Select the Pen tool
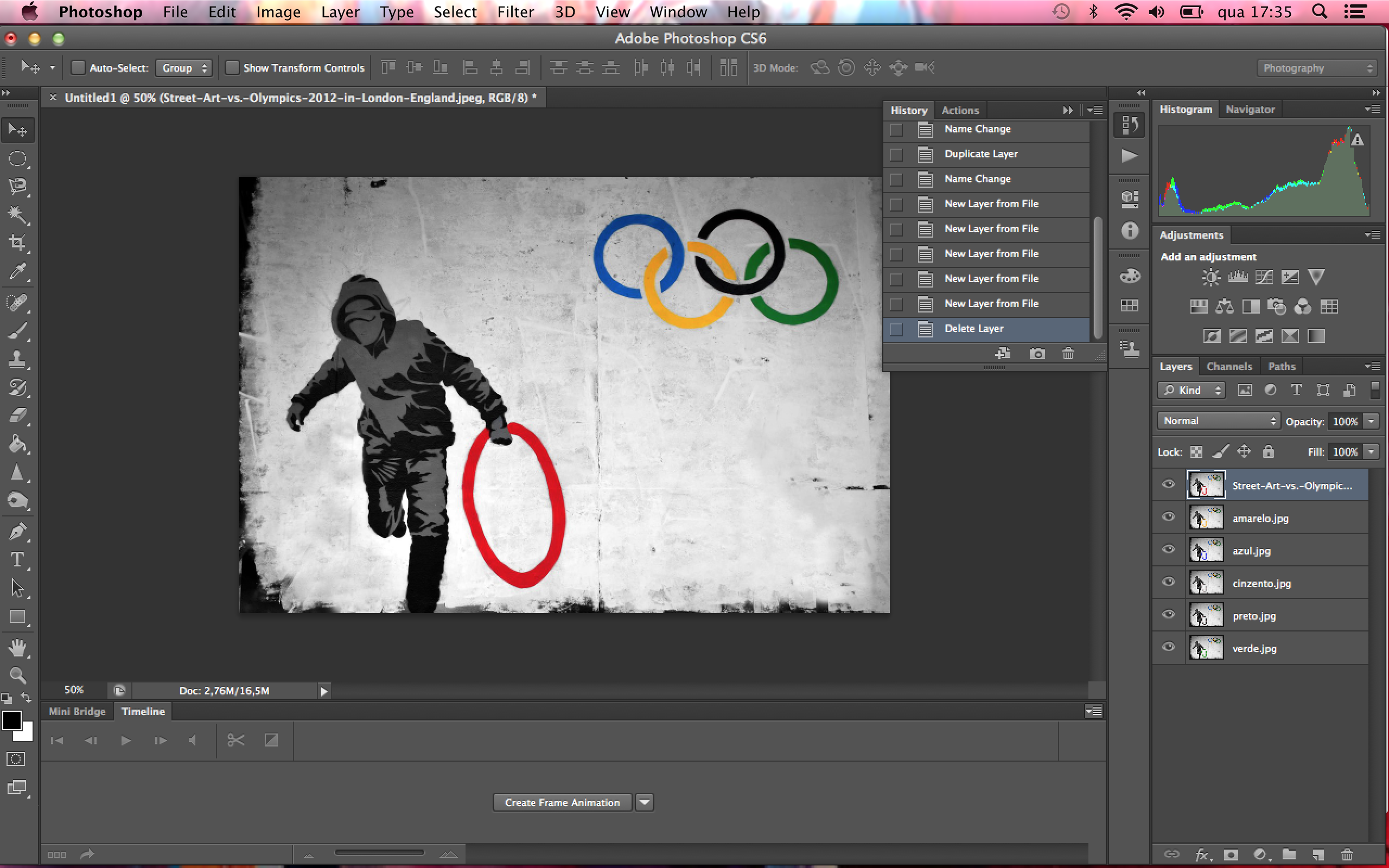 tap(17, 531)
